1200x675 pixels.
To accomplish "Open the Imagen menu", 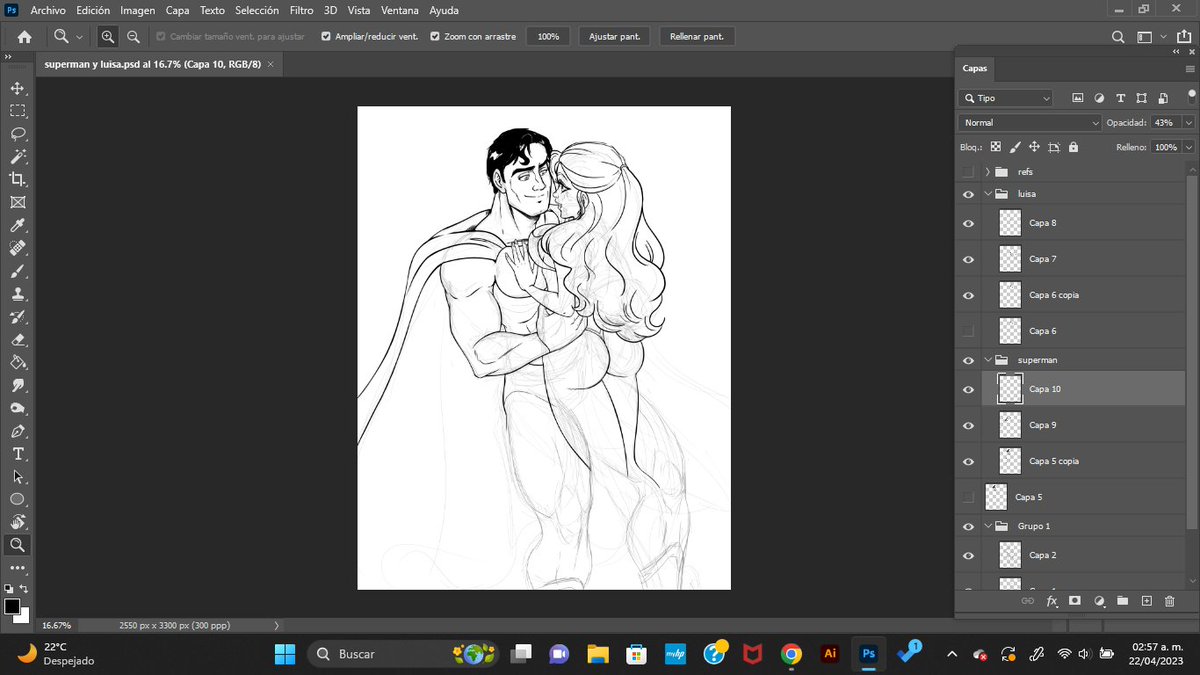I will coord(137,10).
